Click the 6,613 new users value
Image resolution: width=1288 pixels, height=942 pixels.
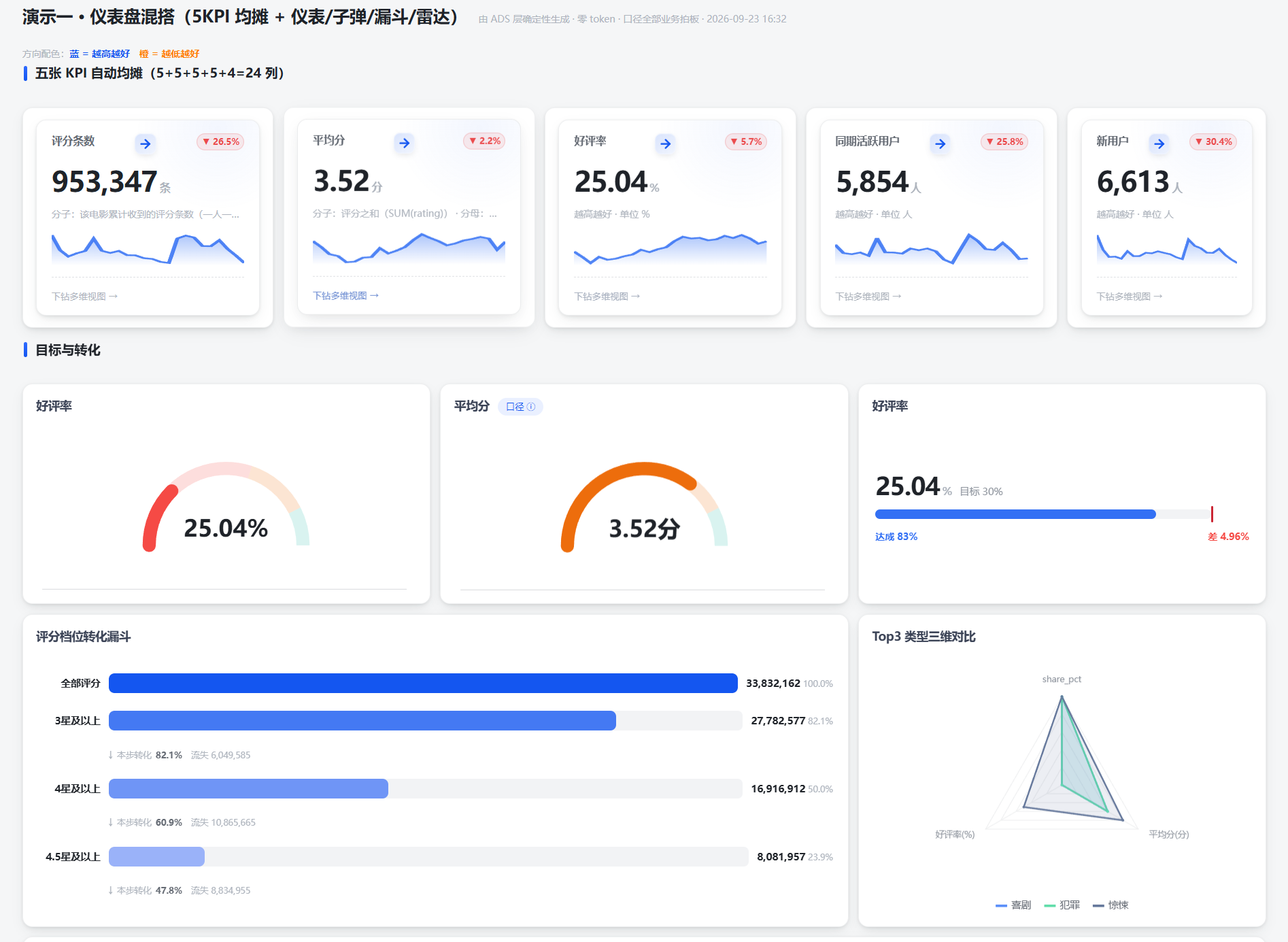(x=1133, y=182)
